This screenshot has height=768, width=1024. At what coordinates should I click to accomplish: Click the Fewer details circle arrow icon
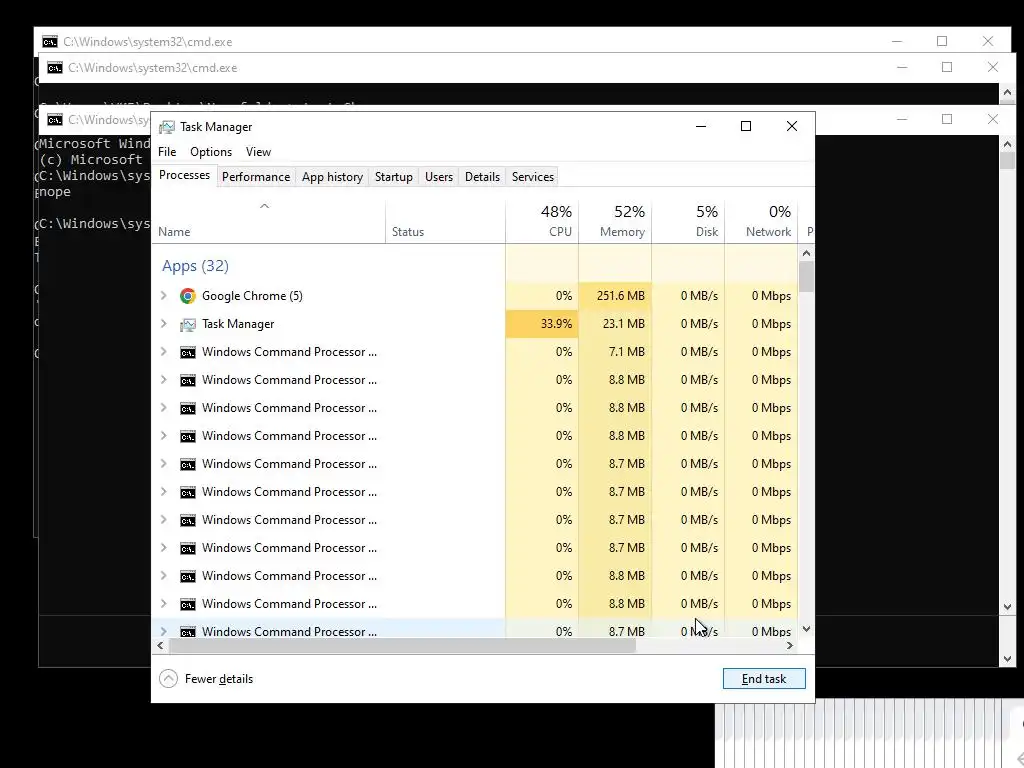(168, 679)
